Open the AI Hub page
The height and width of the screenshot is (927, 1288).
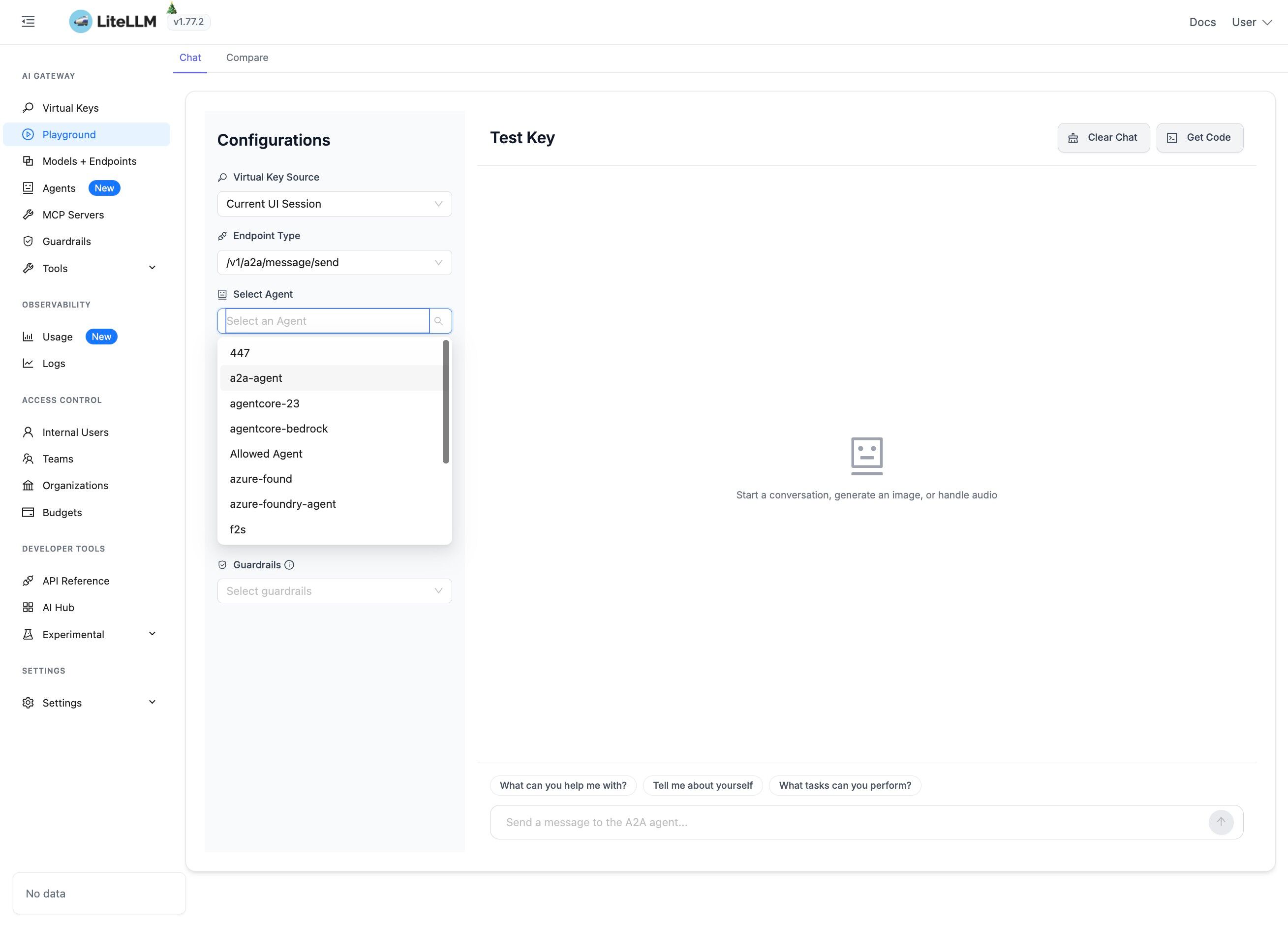[x=58, y=607]
